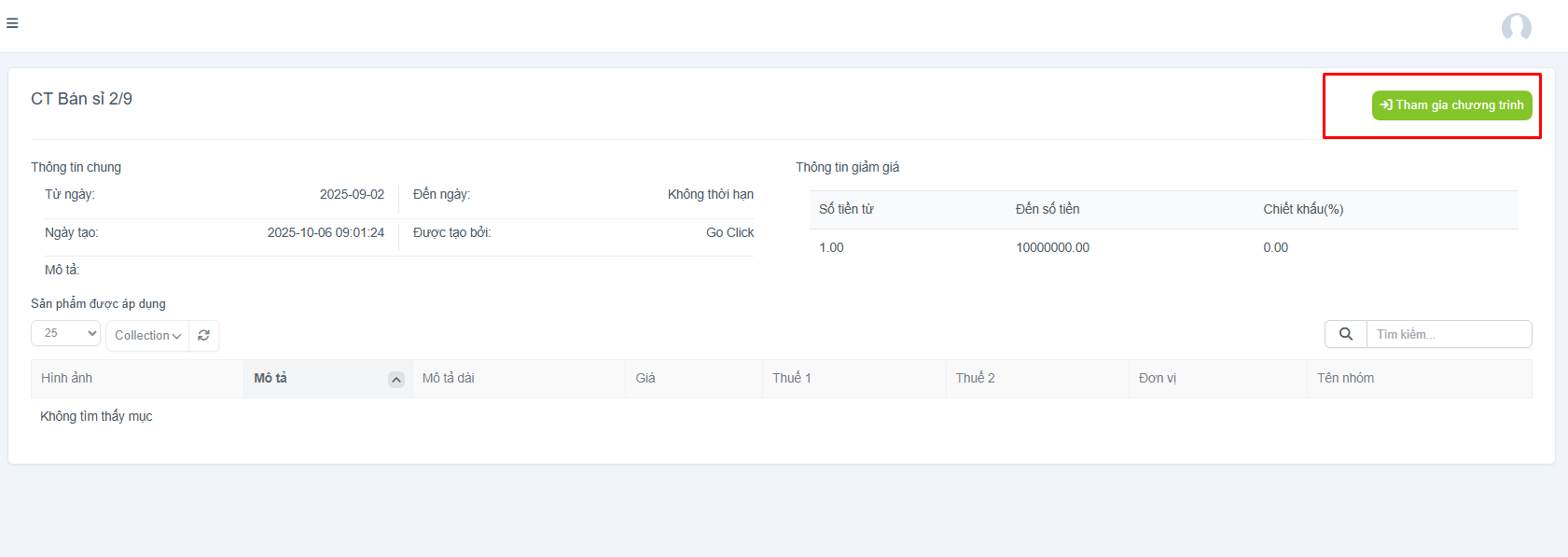Viewport: 1568px width, 557px height.
Task: Click the Thuế 1 column header
Action: (792, 378)
